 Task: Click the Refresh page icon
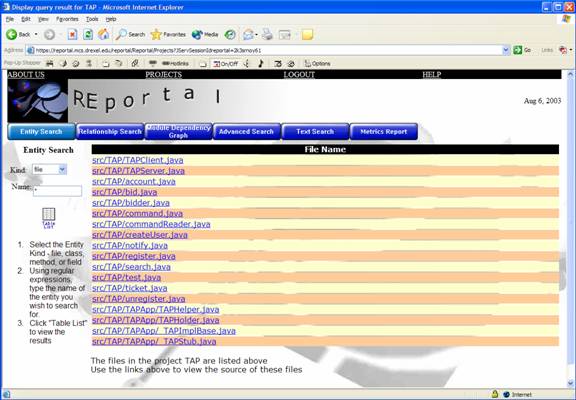(88, 35)
